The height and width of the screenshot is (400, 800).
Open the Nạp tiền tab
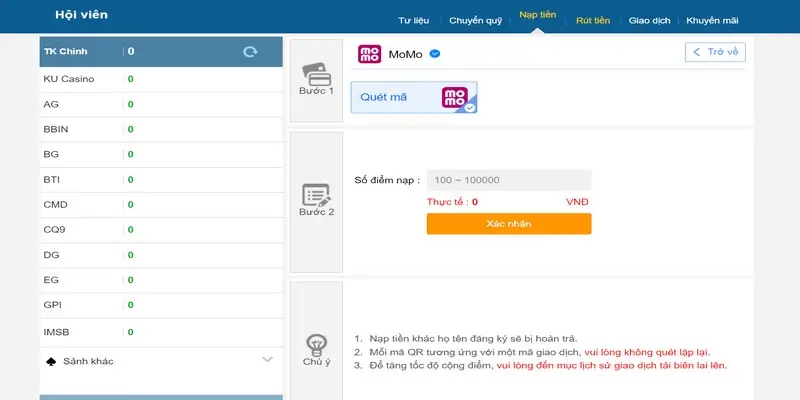click(x=538, y=18)
